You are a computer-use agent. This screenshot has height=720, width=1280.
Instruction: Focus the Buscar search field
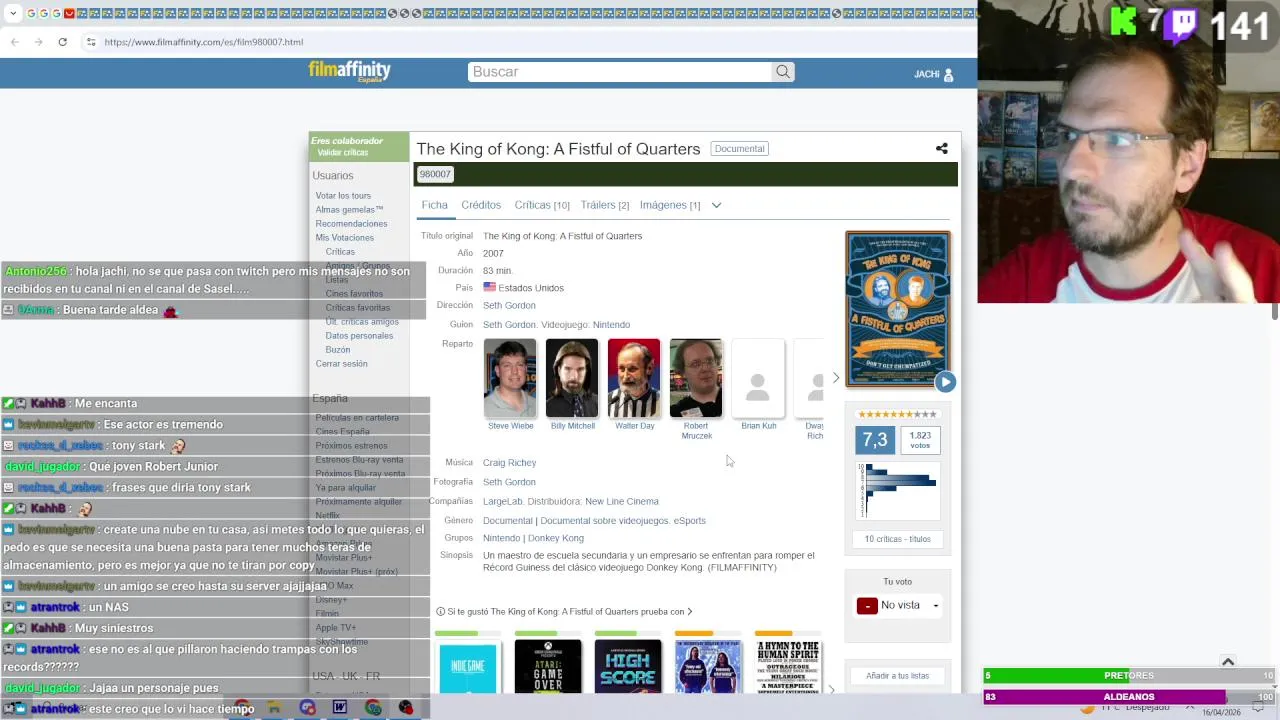(620, 72)
